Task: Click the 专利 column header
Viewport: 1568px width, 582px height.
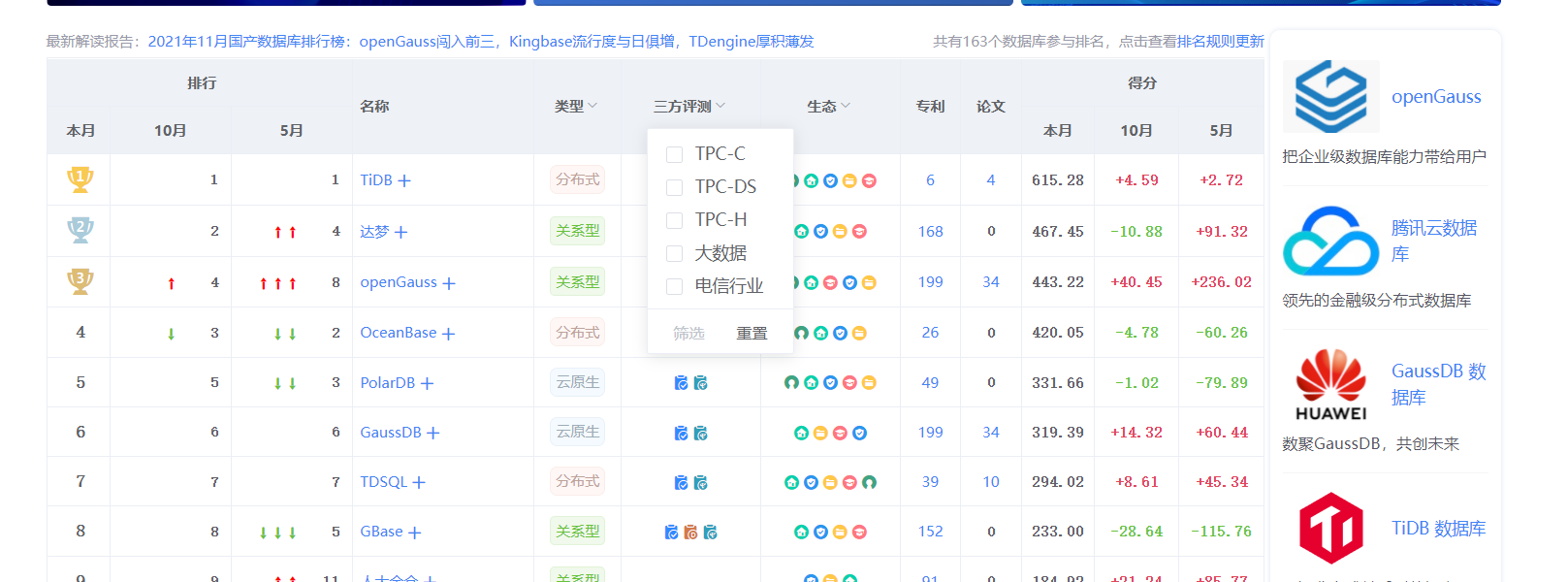Action: tap(930, 107)
